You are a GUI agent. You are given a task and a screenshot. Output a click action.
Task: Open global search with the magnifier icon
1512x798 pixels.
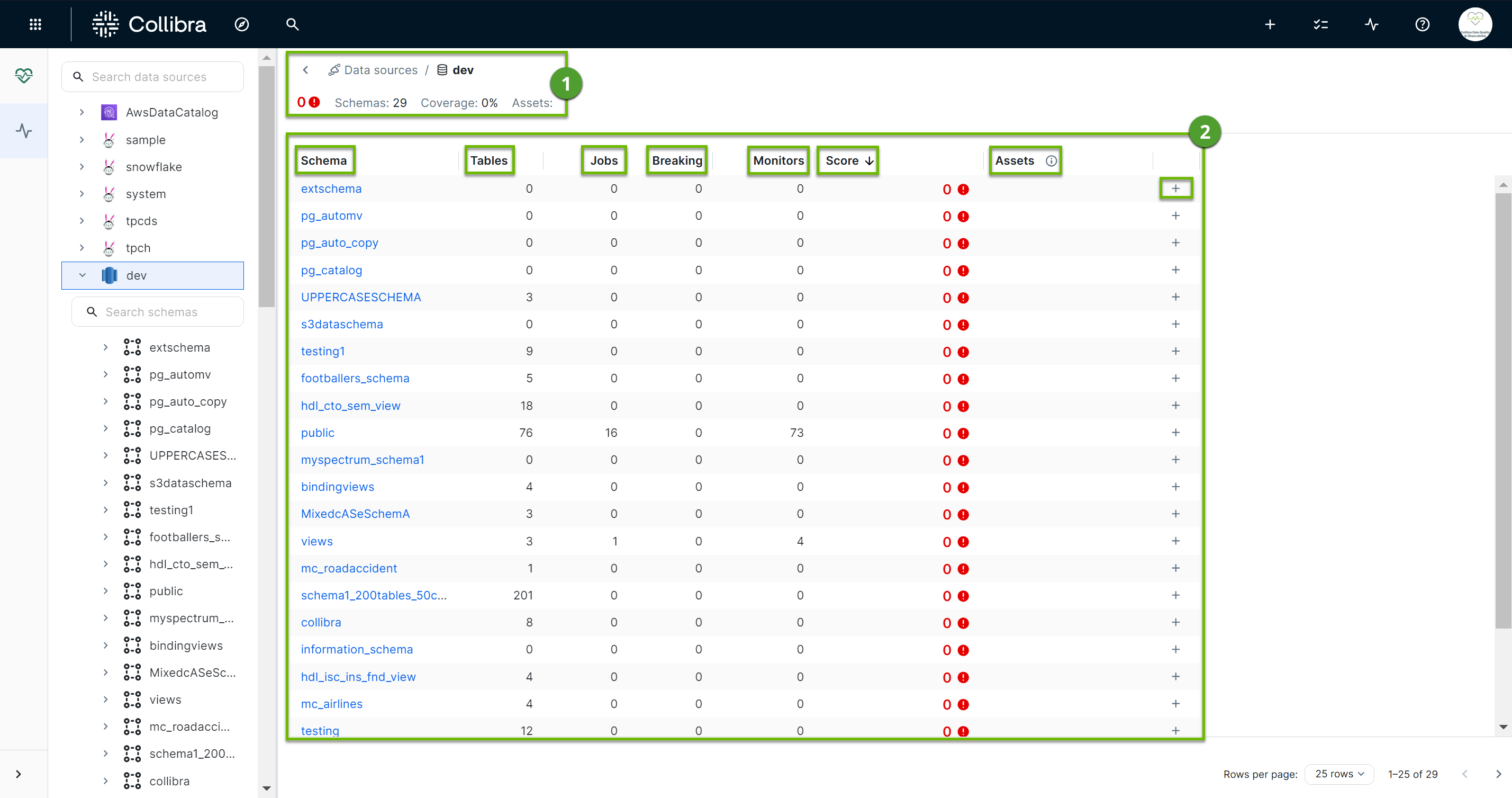pyautogui.click(x=292, y=25)
